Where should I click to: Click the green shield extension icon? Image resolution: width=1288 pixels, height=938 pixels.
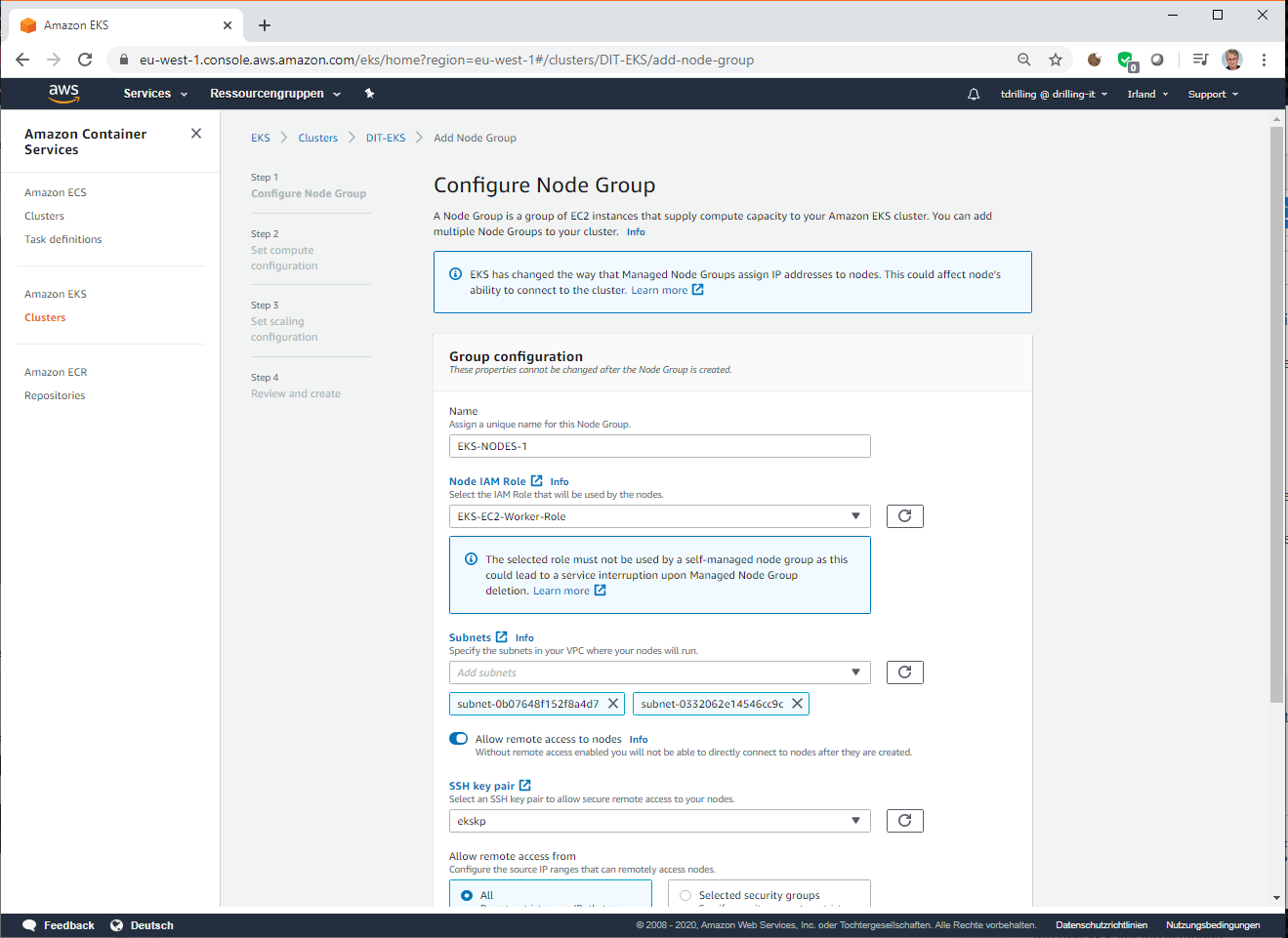point(1126,61)
